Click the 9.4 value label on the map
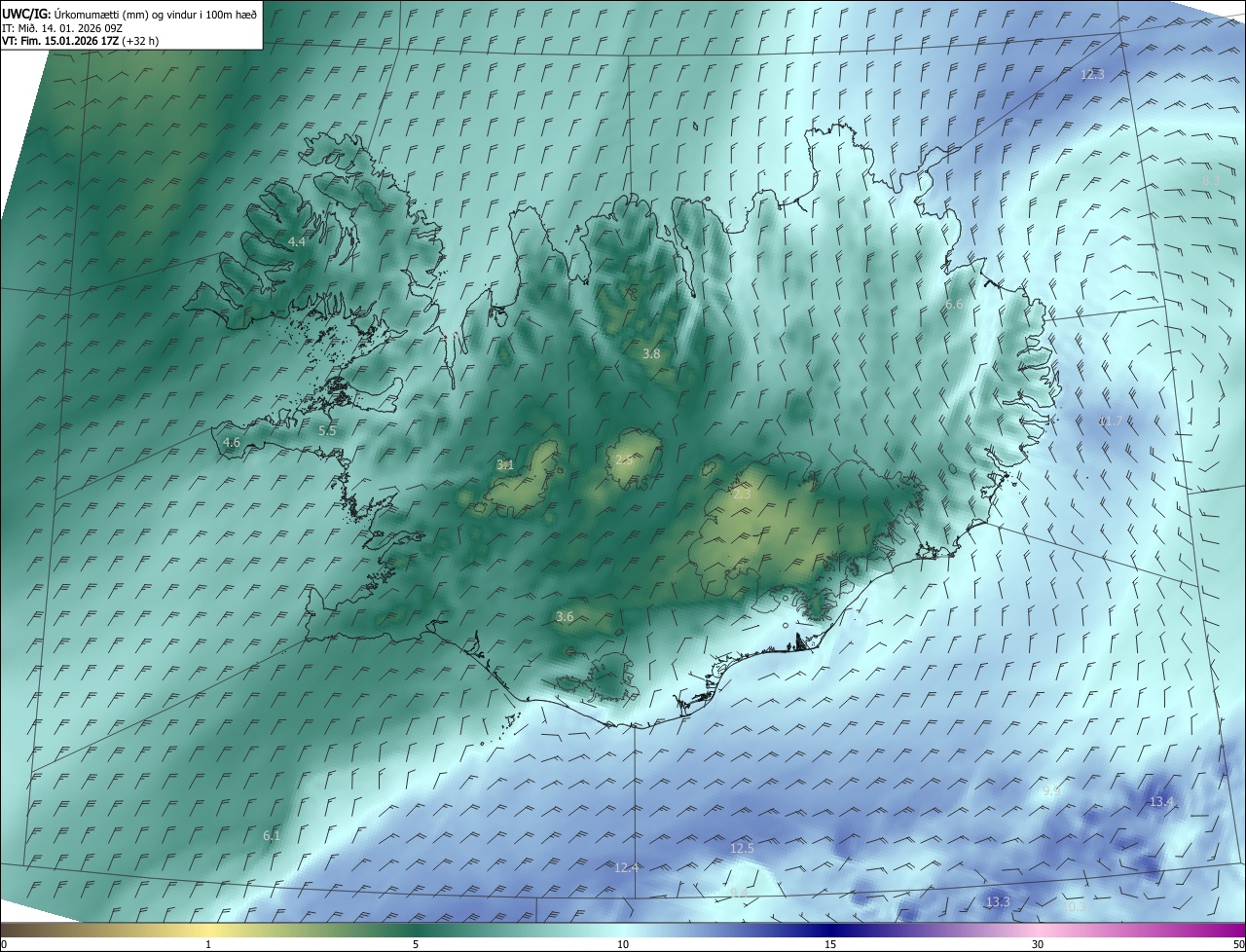1246x952 pixels. 739,892
